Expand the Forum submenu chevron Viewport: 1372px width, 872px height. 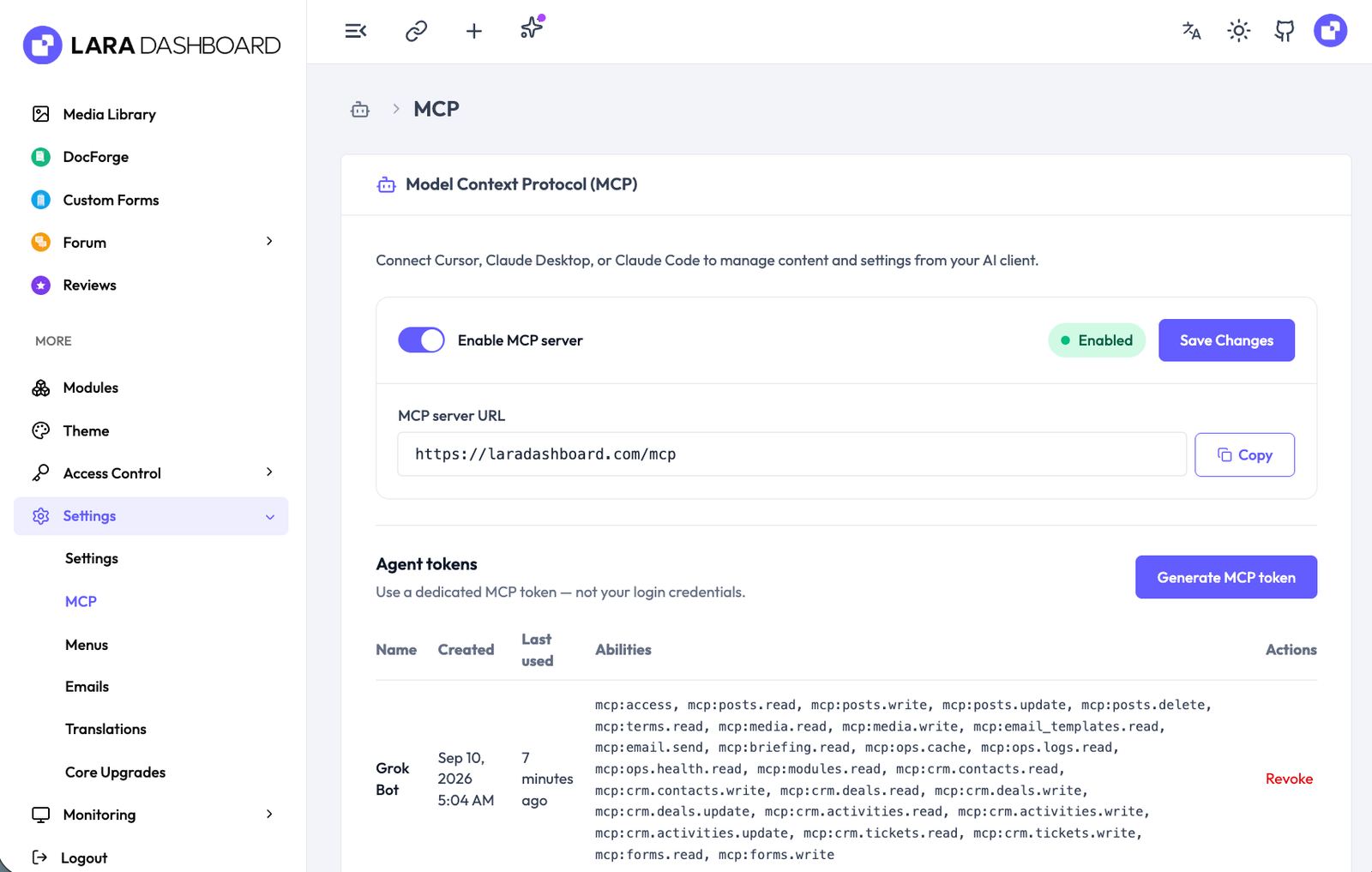click(x=269, y=242)
